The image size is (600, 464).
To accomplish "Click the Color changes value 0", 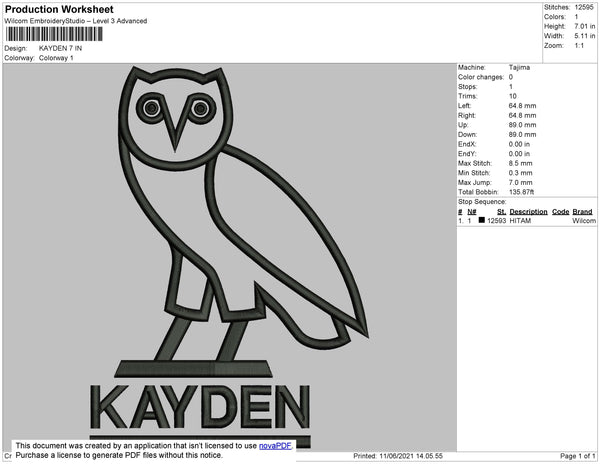I will (511, 77).
